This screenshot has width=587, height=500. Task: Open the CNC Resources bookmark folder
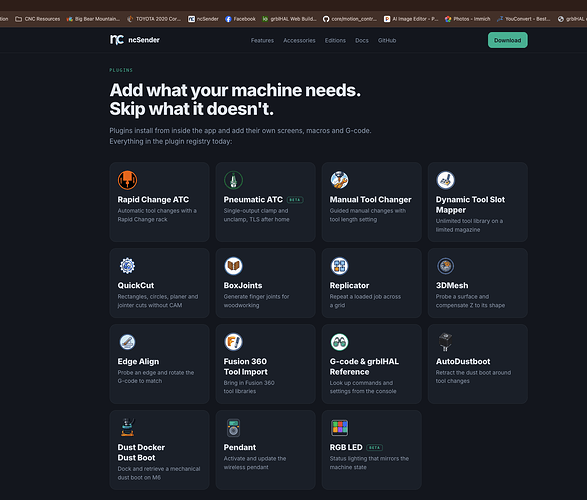click(37, 19)
